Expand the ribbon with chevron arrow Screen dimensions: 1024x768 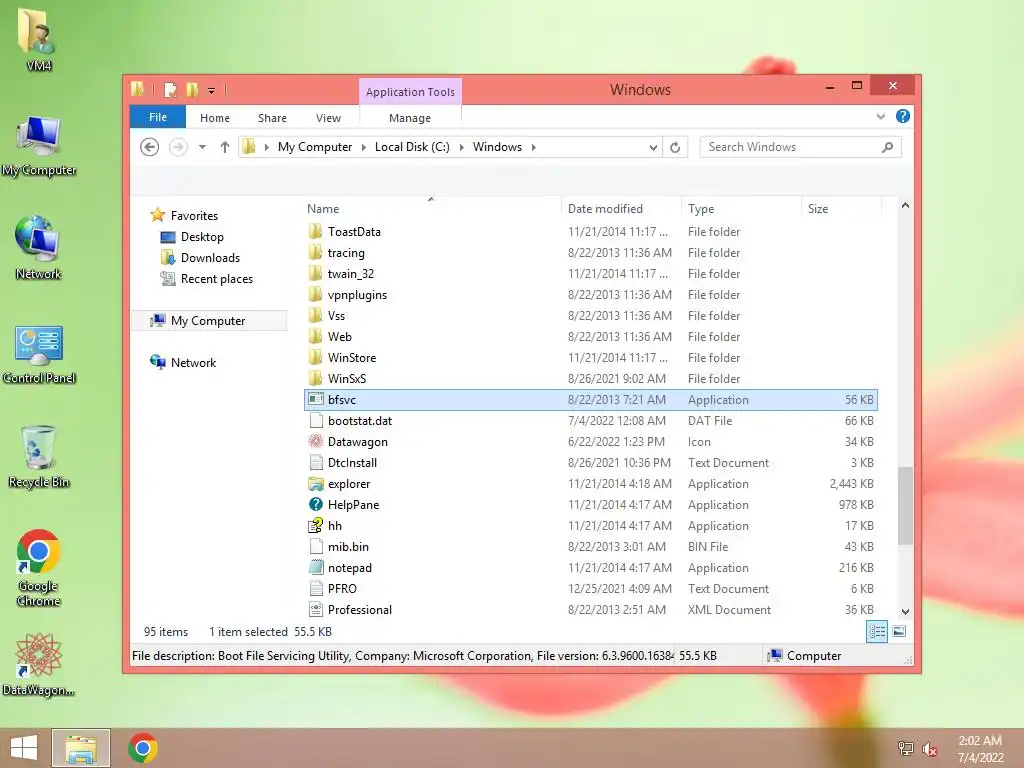pos(881,116)
